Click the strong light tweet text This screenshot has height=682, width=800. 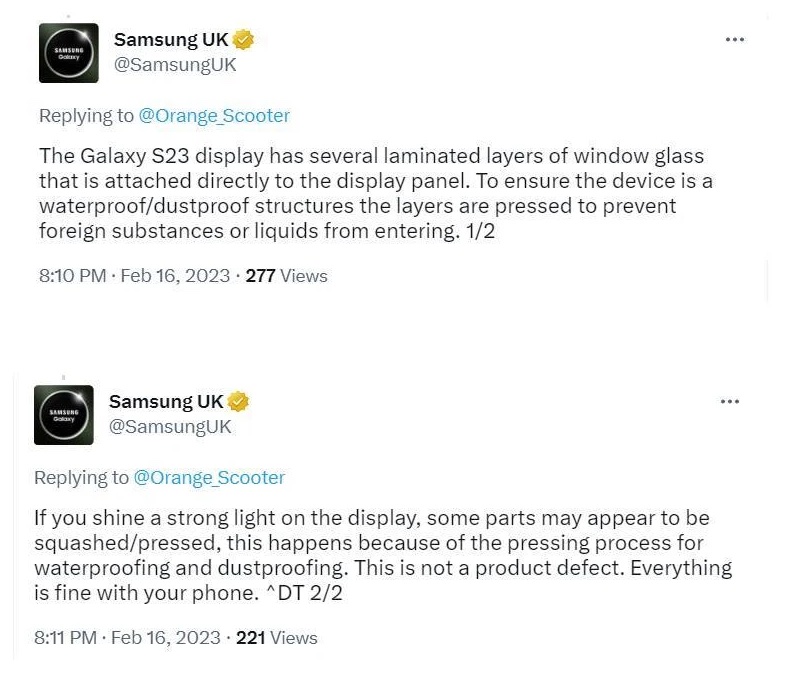click(380, 555)
